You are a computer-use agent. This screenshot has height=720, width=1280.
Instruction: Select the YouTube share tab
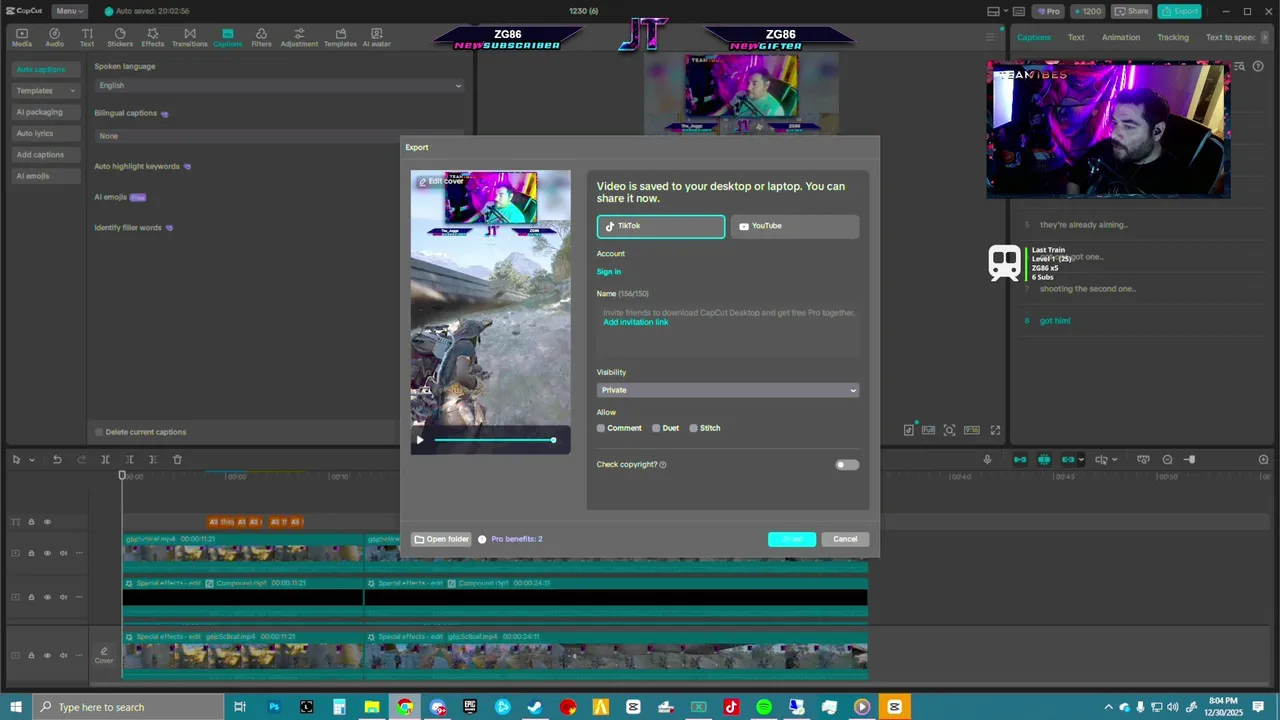794,226
